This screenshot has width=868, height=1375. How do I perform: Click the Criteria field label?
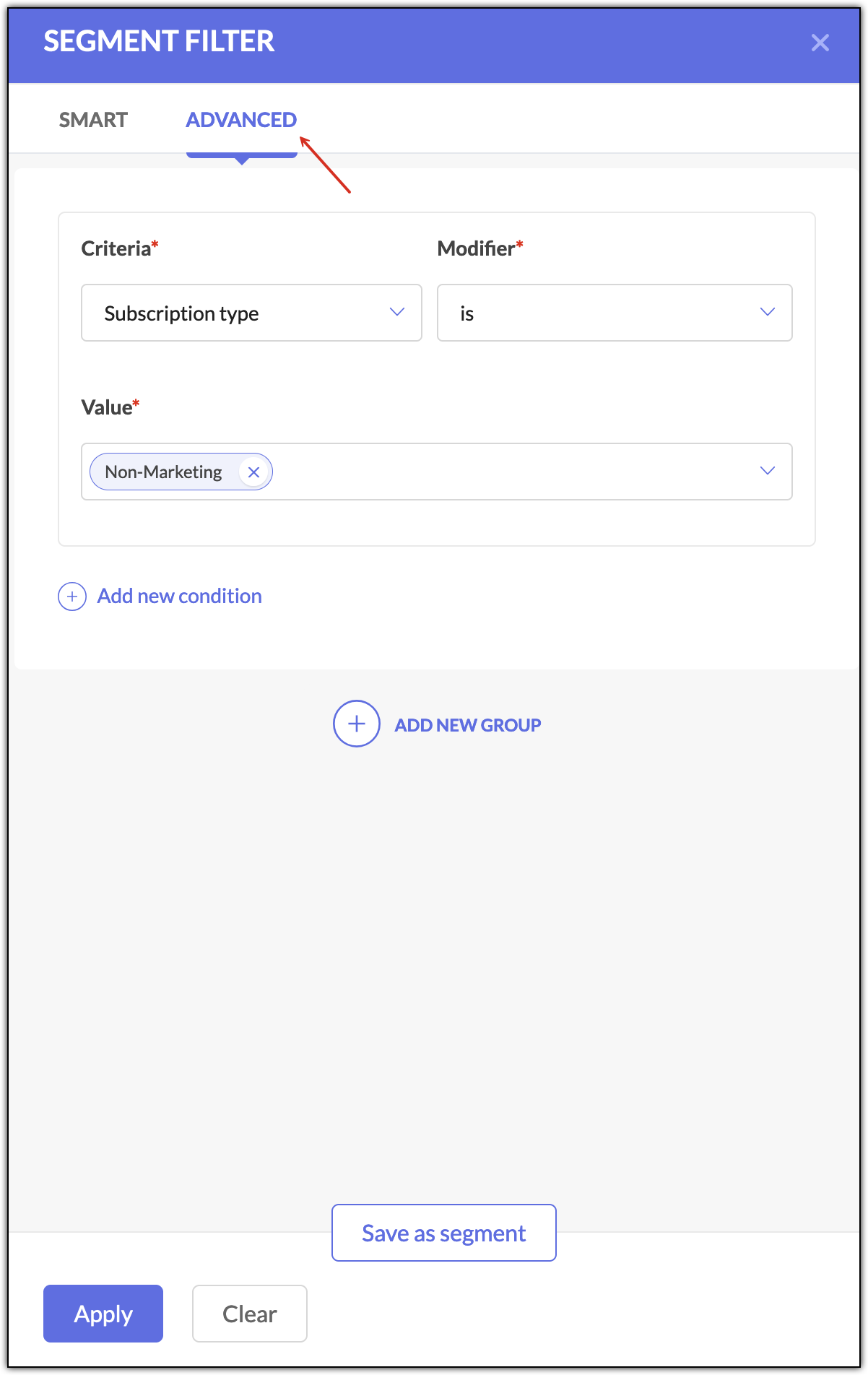[x=116, y=248]
